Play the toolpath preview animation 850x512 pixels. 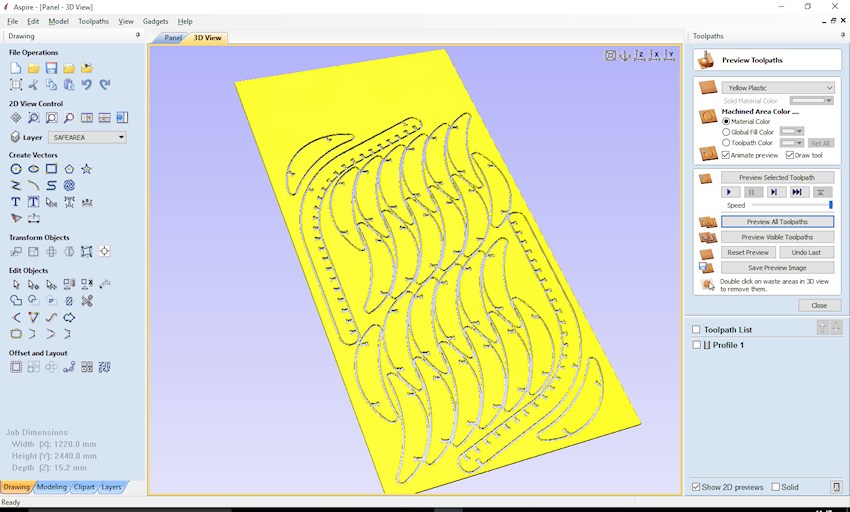(730, 192)
